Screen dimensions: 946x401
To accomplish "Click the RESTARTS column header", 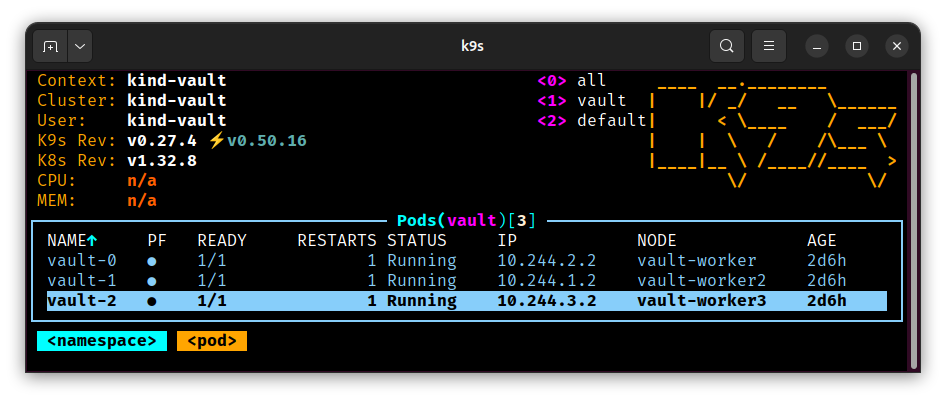I will 337,241.
